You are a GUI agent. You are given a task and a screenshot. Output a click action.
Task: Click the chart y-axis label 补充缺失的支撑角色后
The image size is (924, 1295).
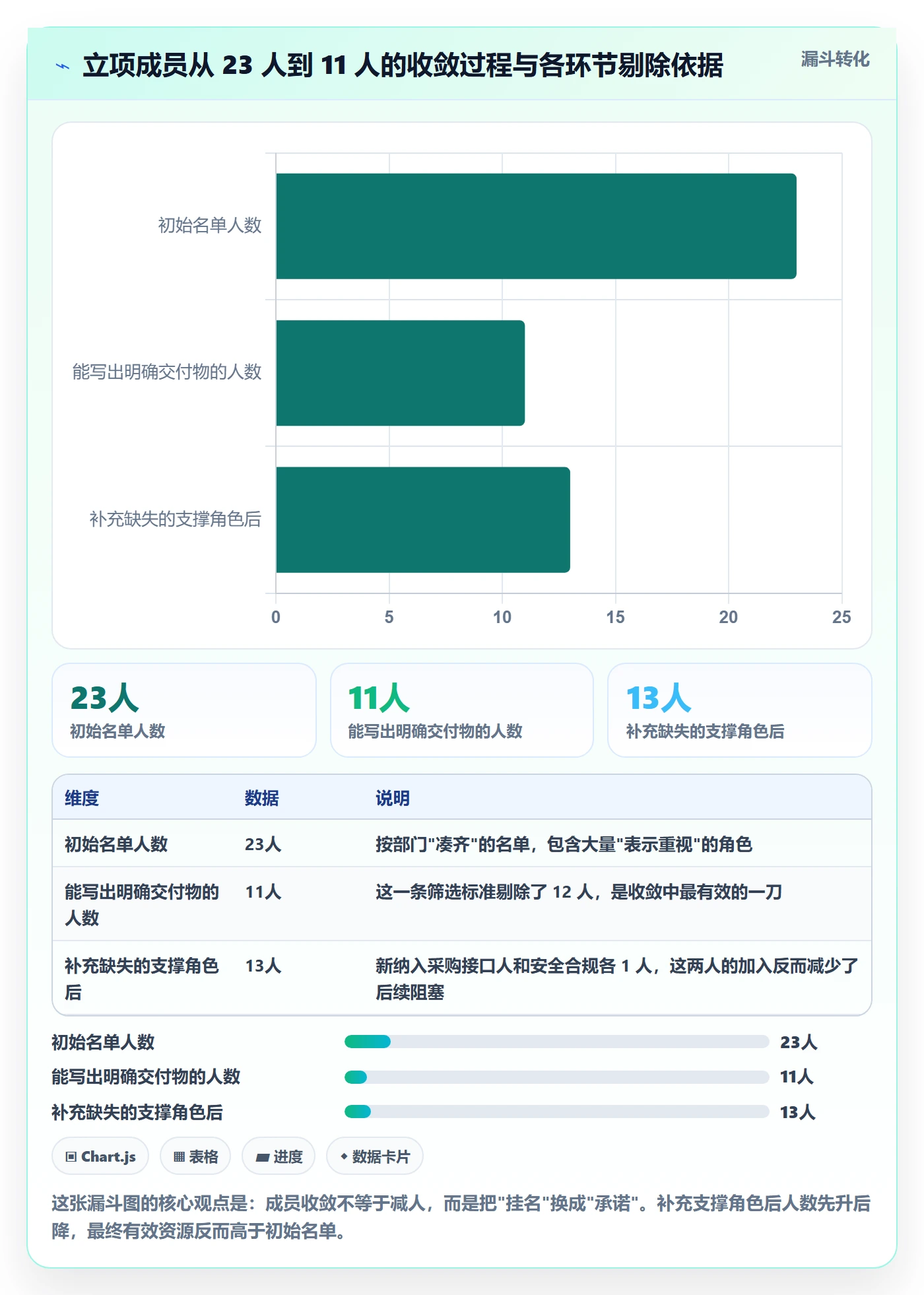point(176,519)
